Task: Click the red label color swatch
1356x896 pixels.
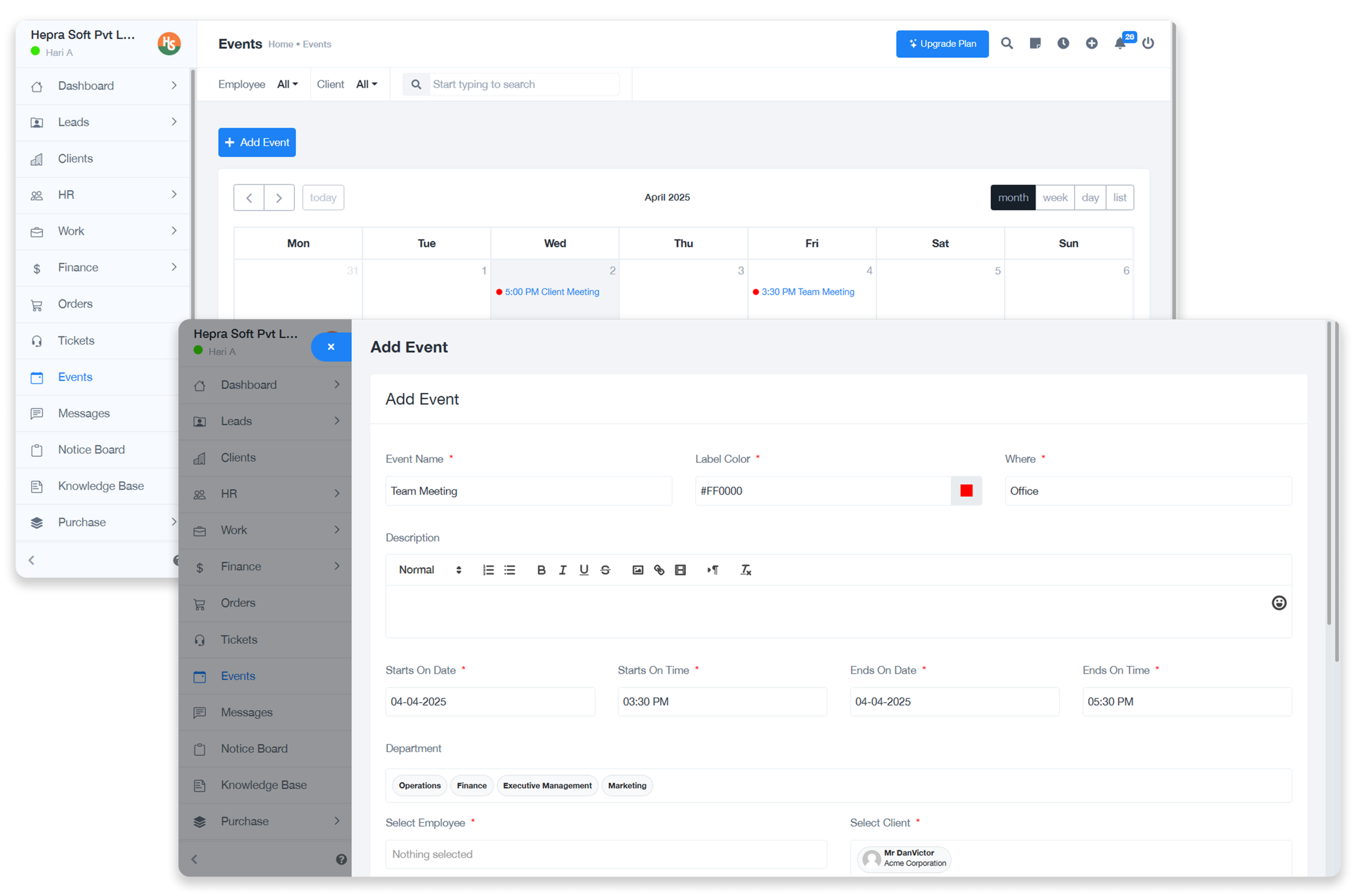Action: coord(966,491)
